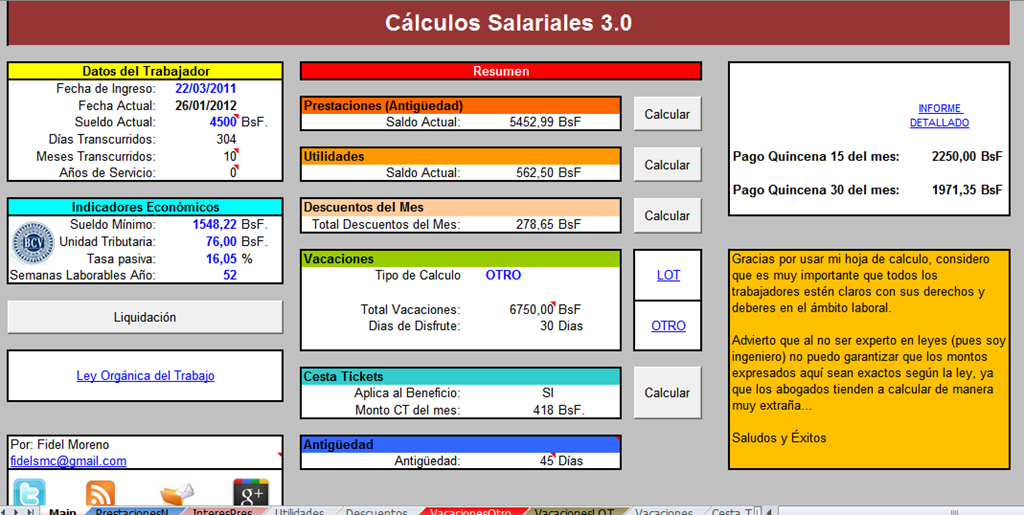Select the LOT vacation calculation link
1024x515 pixels.
point(668,275)
